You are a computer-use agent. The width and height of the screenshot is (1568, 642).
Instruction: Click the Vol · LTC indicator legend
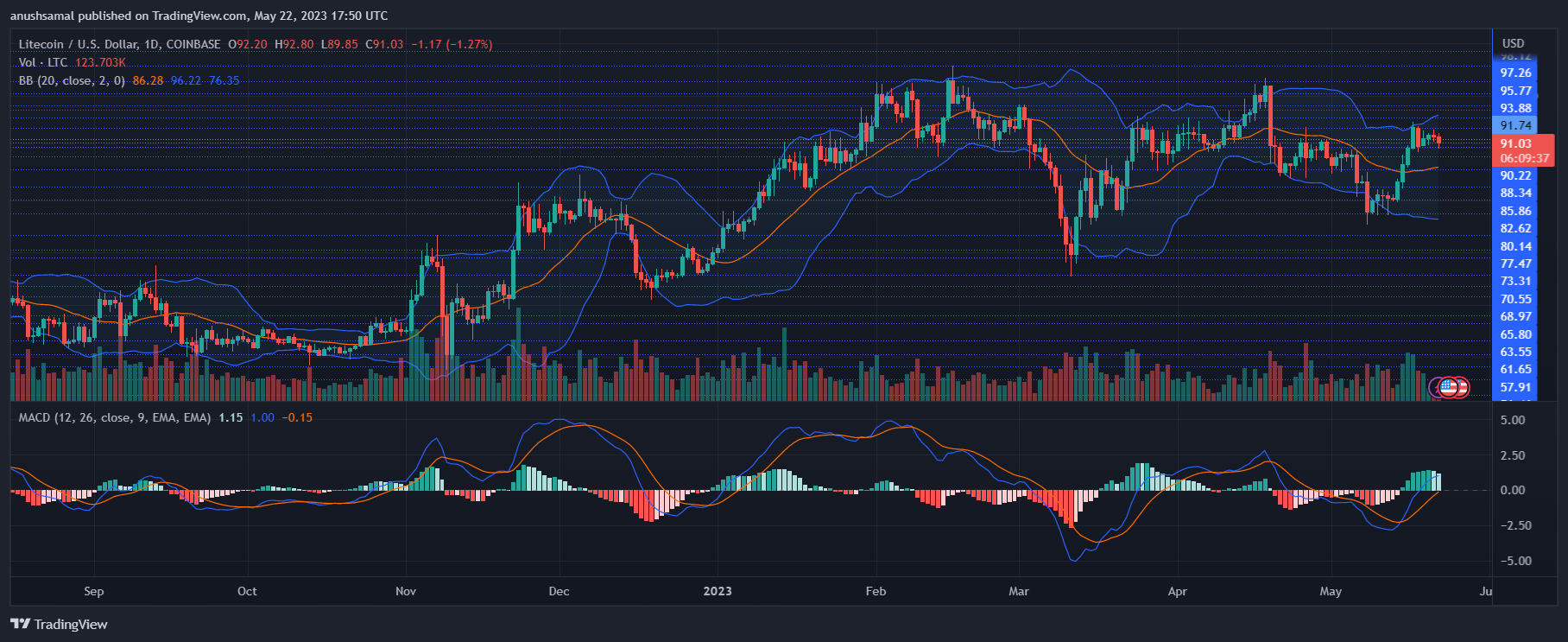pos(43,62)
